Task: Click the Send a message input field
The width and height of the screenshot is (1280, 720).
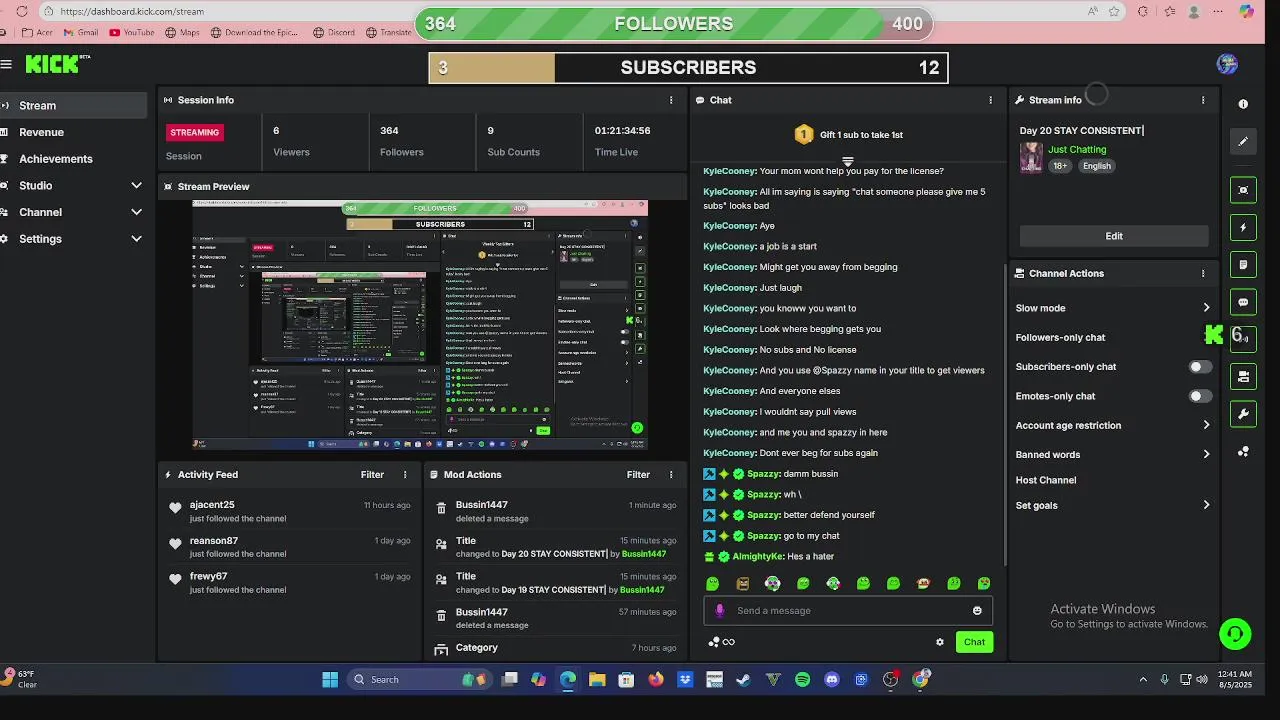Action: (x=848, y=611)
